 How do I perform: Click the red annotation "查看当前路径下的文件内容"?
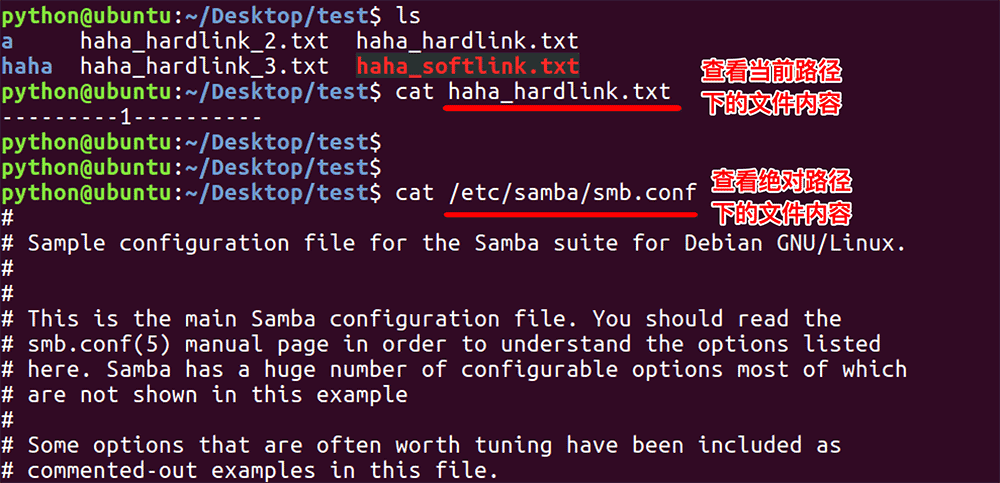pyautogui.click(x=771, y=87)
